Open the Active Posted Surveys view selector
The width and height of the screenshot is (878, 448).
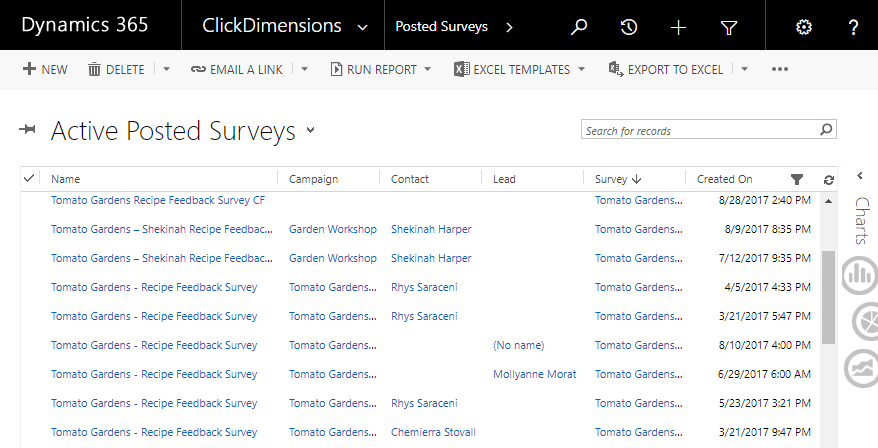click(x=311, y=130)
